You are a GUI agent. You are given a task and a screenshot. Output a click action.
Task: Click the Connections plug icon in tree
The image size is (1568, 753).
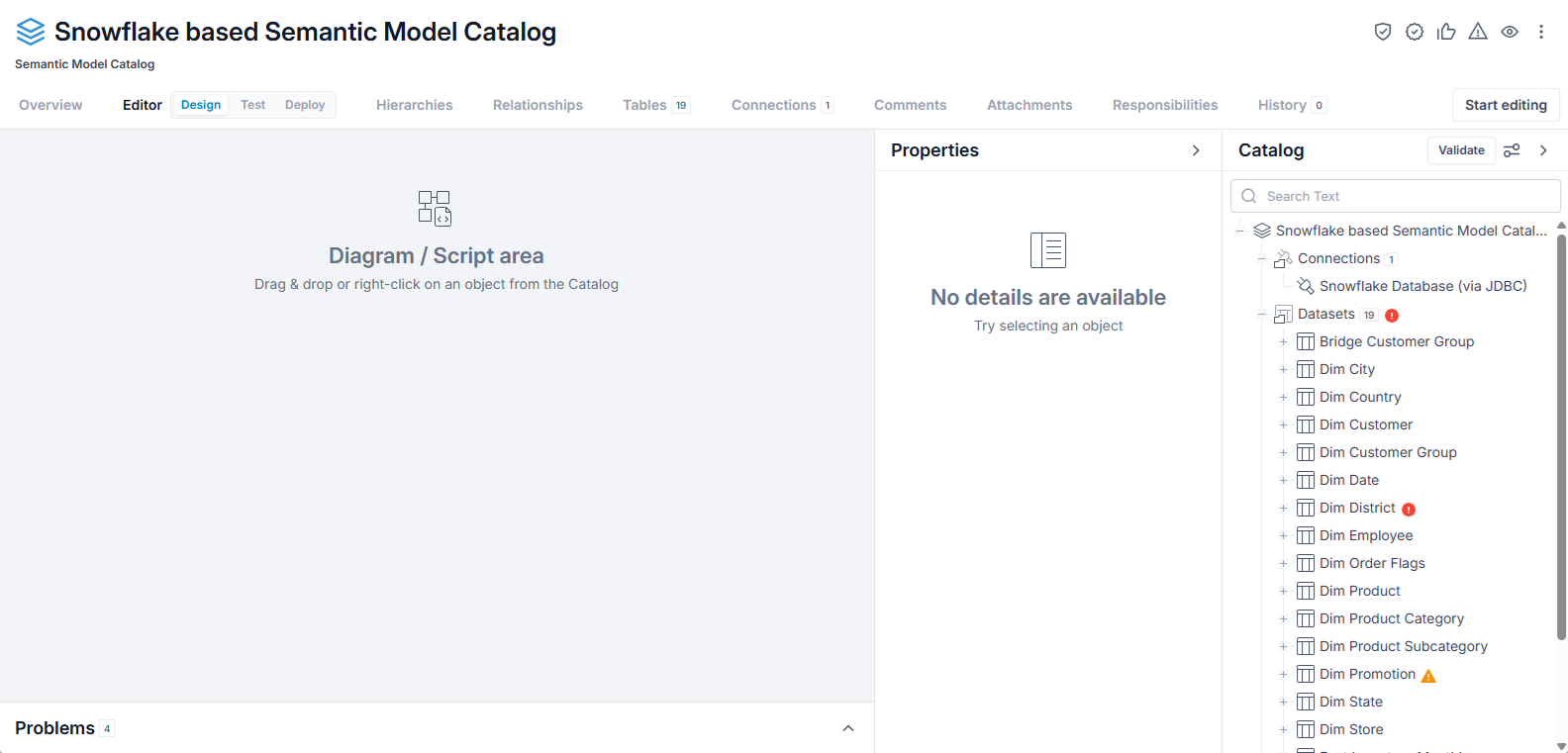click(x=1283, y=258)
